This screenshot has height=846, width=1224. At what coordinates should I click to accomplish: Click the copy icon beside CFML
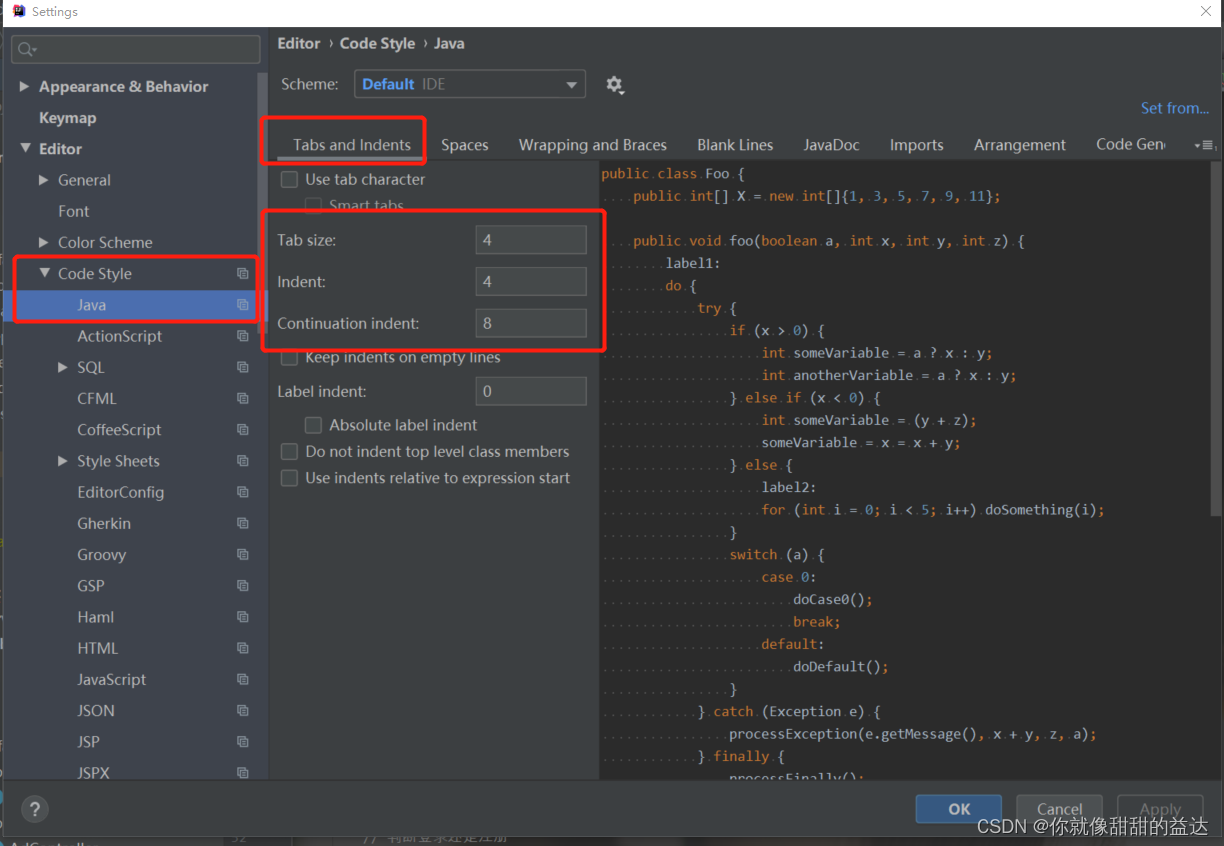(242, 398)
